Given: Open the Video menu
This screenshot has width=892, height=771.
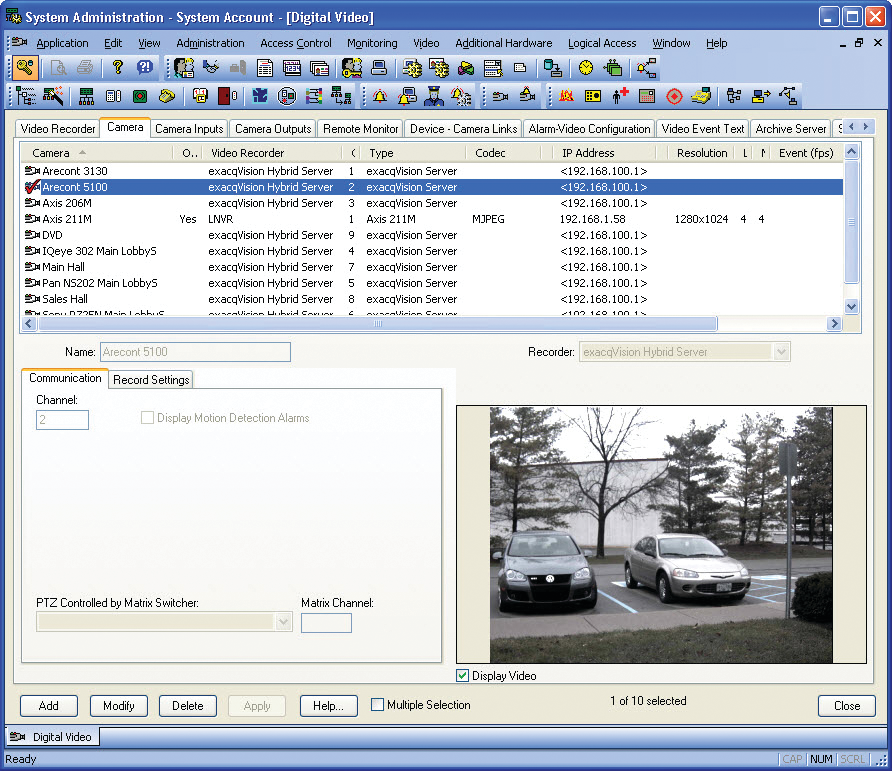Looking at the screenshot, I should pos(426,43).
